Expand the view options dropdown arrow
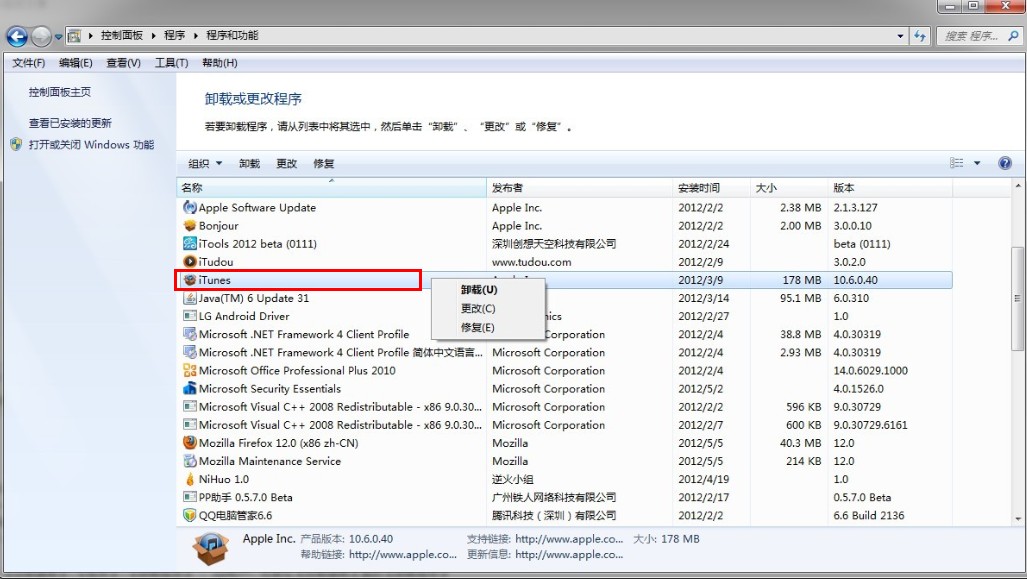Screen dimensions: 1027x579 (x=977, y=163)
